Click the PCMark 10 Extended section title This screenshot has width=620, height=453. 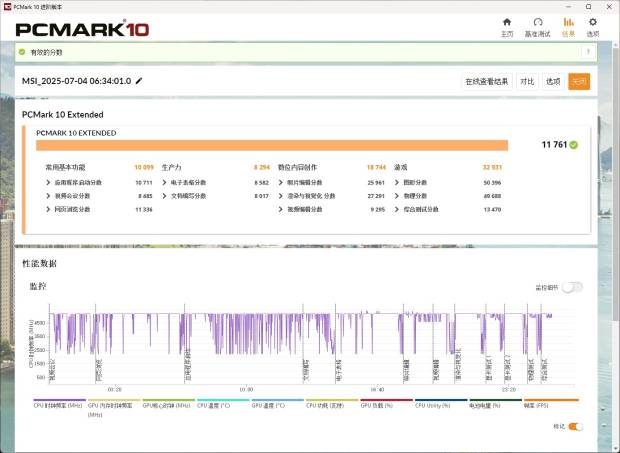62,115
